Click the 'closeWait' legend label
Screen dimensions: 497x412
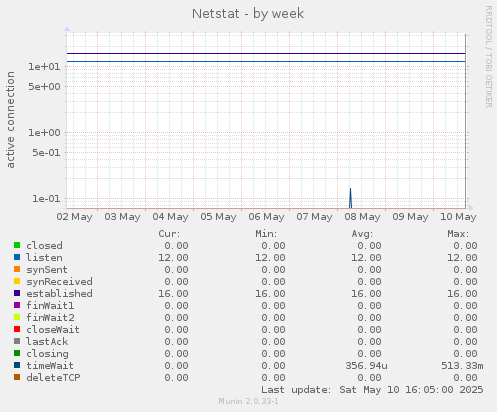53,330
